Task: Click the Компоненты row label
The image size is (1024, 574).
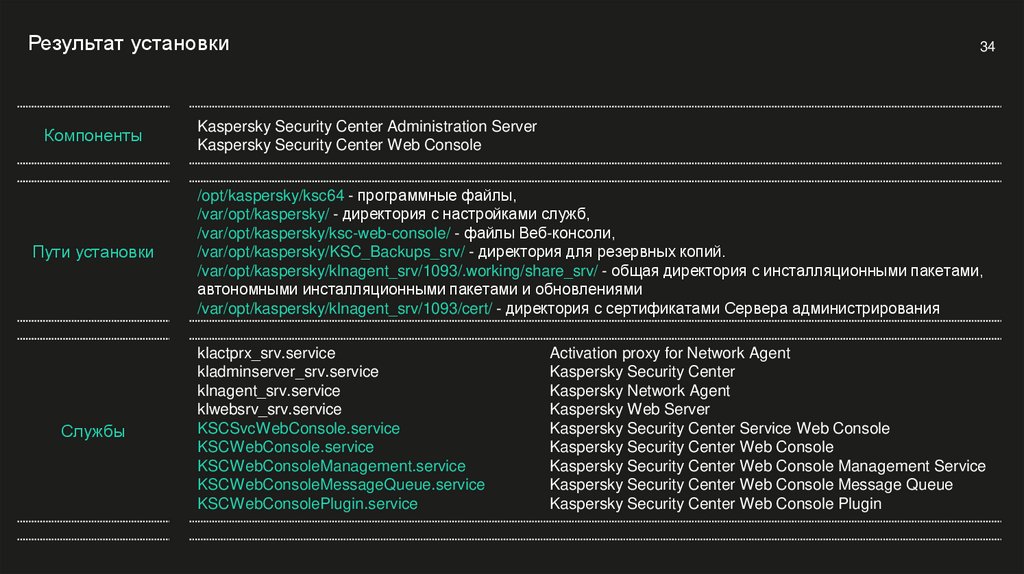Action: click(93, 135)
